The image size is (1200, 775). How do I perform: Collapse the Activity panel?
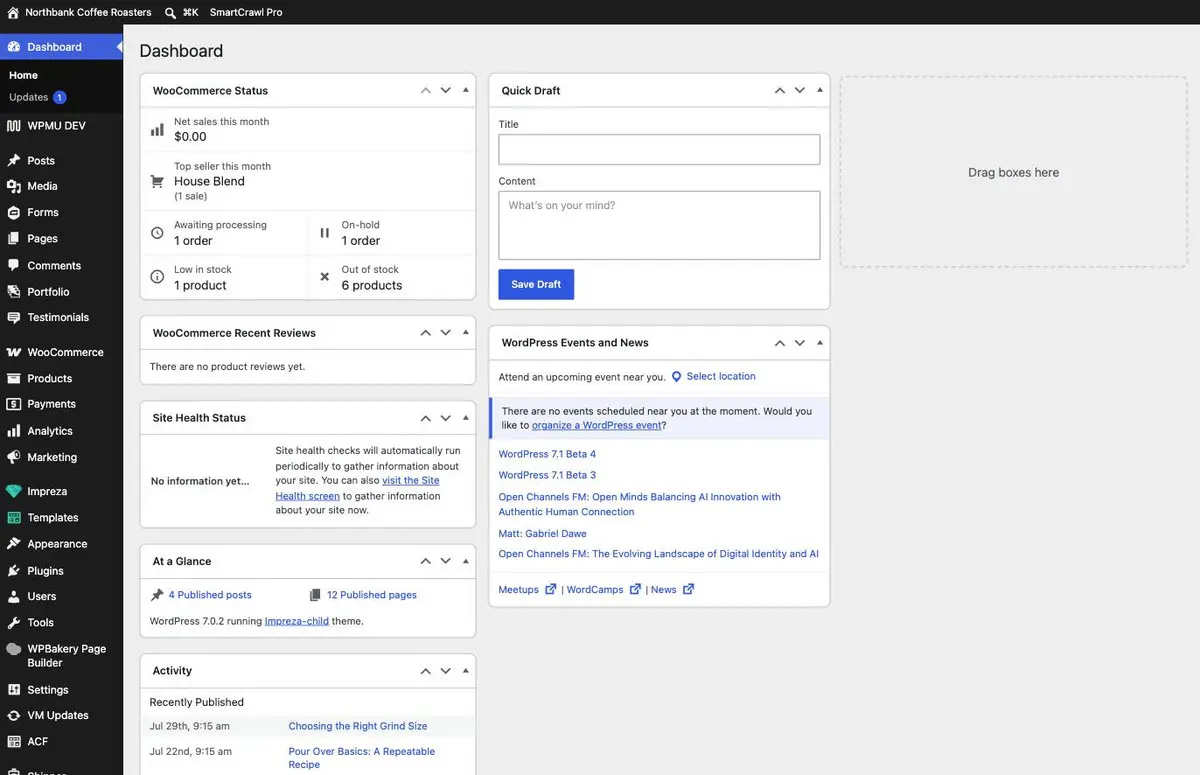[465, 670]
